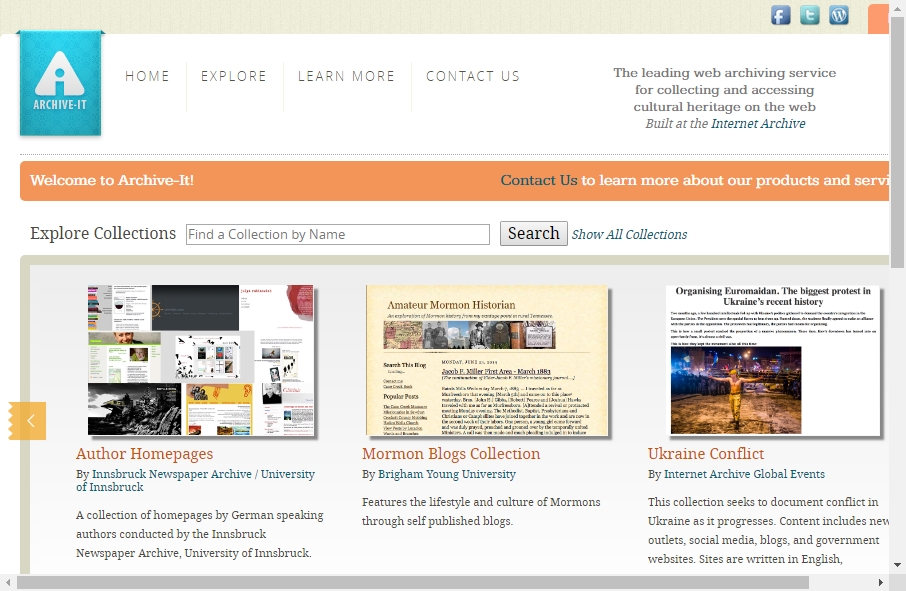
Task: Go to the HOME menu item
Action: (147, 76)
